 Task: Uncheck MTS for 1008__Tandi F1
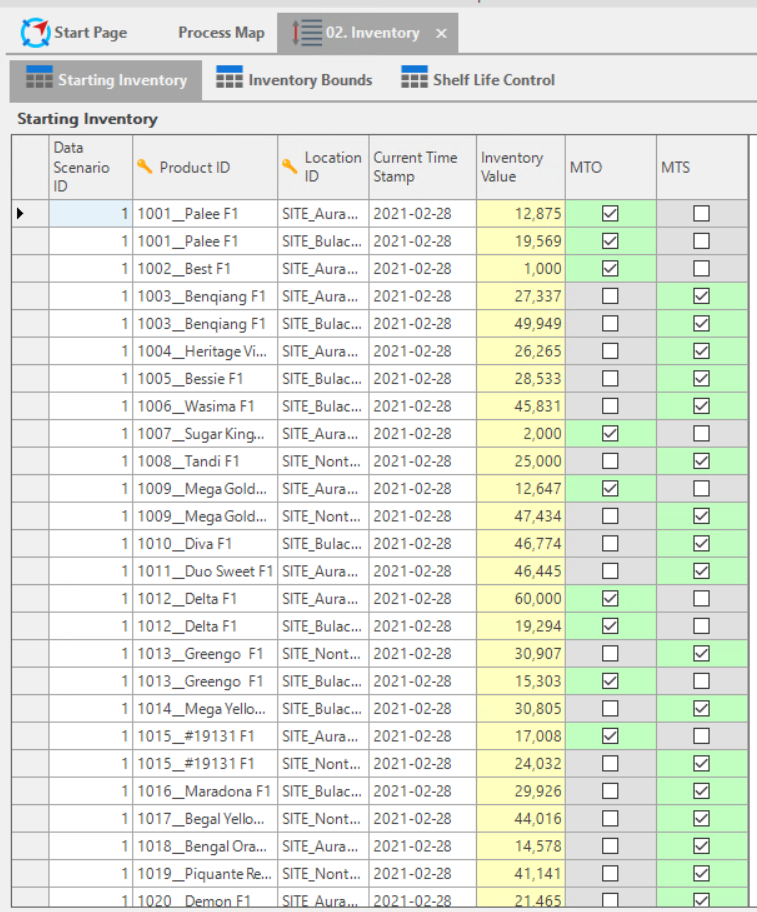701,461
